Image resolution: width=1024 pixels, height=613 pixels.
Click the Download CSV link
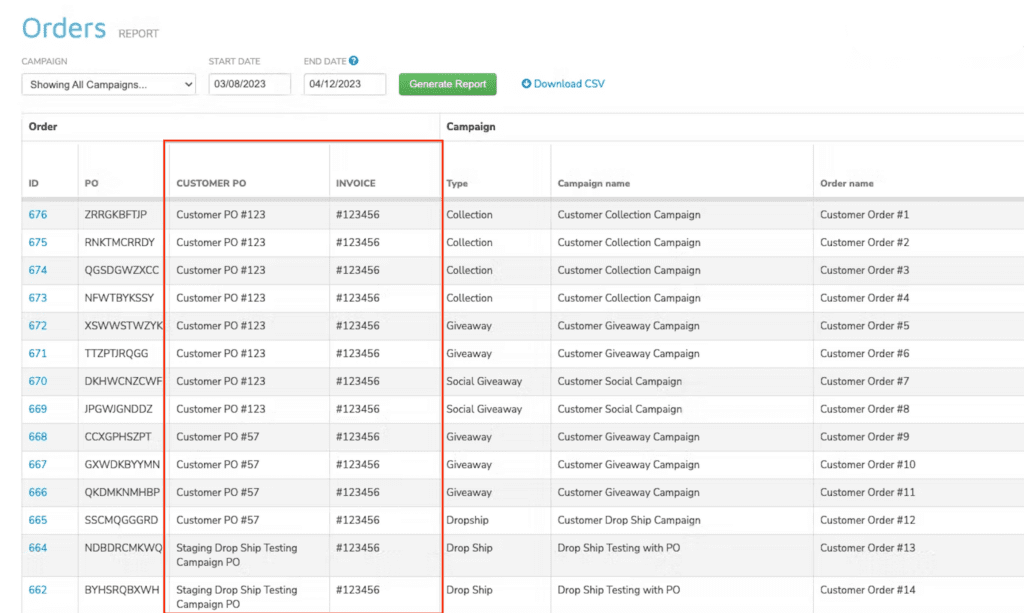(x=563, y=84)
